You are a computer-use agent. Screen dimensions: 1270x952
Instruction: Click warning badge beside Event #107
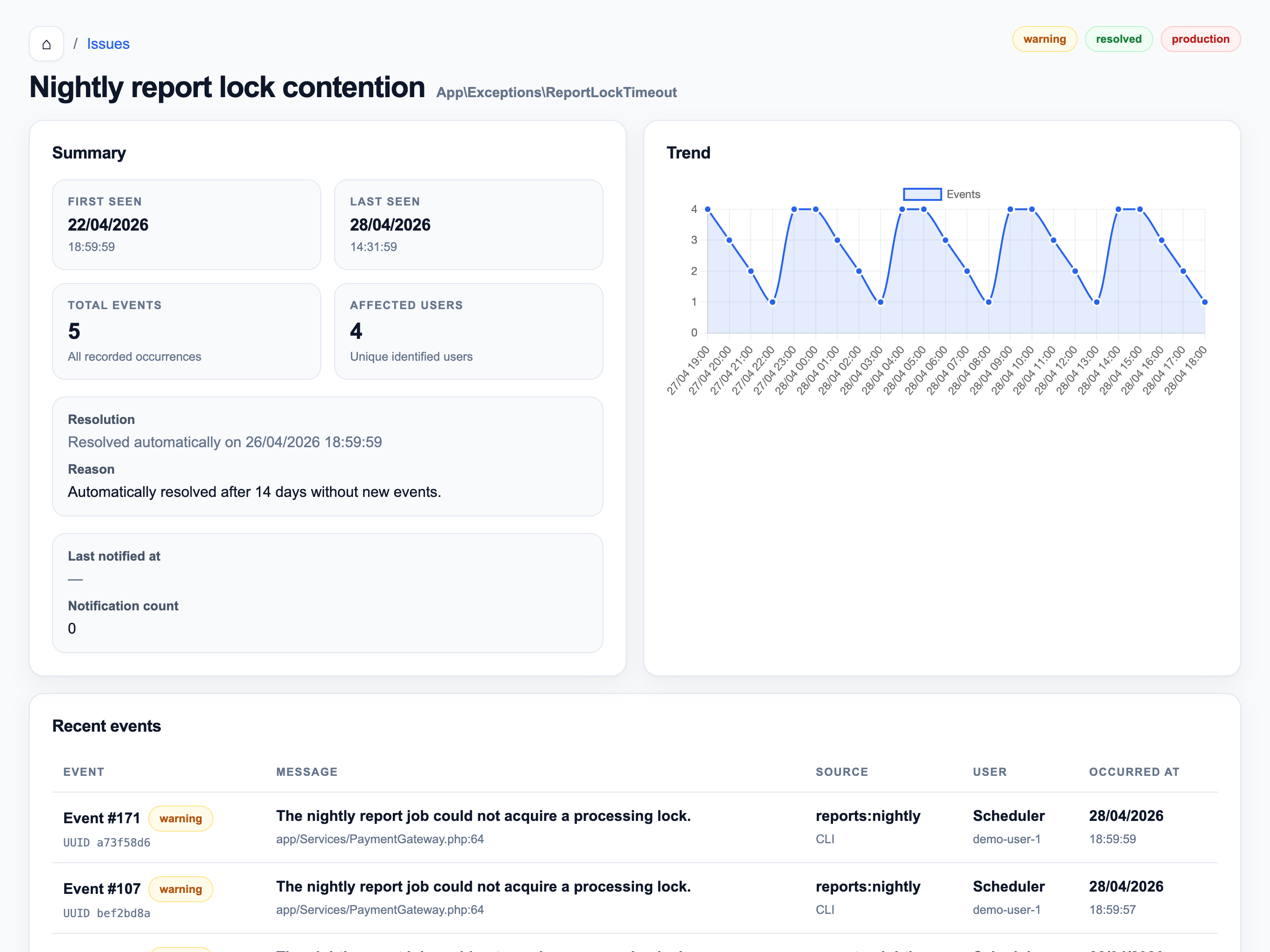[180, 889]
